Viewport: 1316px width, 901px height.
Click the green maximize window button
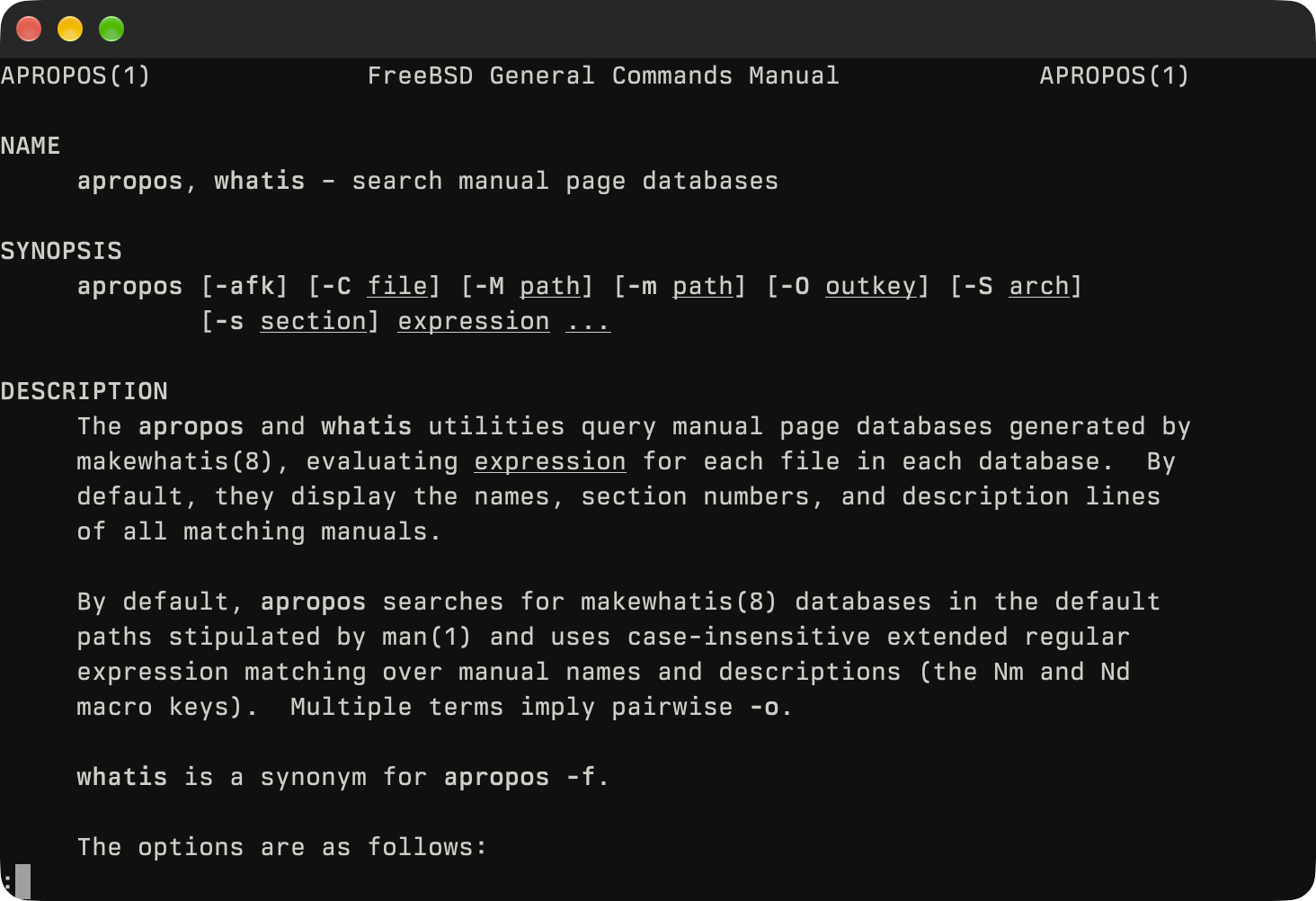111,29
